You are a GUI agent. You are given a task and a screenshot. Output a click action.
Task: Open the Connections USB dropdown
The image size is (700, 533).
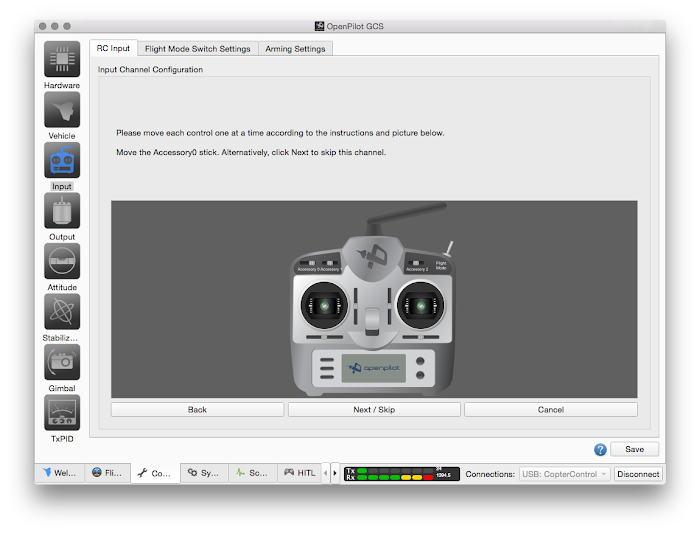tap(565, 474)
